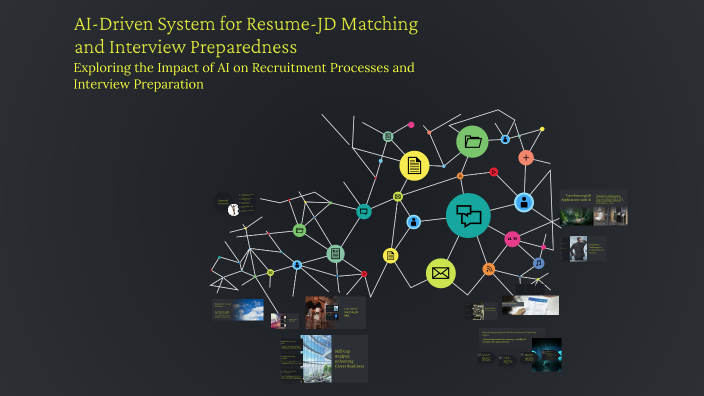Click the small yellow document icon
The height and width of the screenshot is (396, 704).
click(x=391, y=255)
